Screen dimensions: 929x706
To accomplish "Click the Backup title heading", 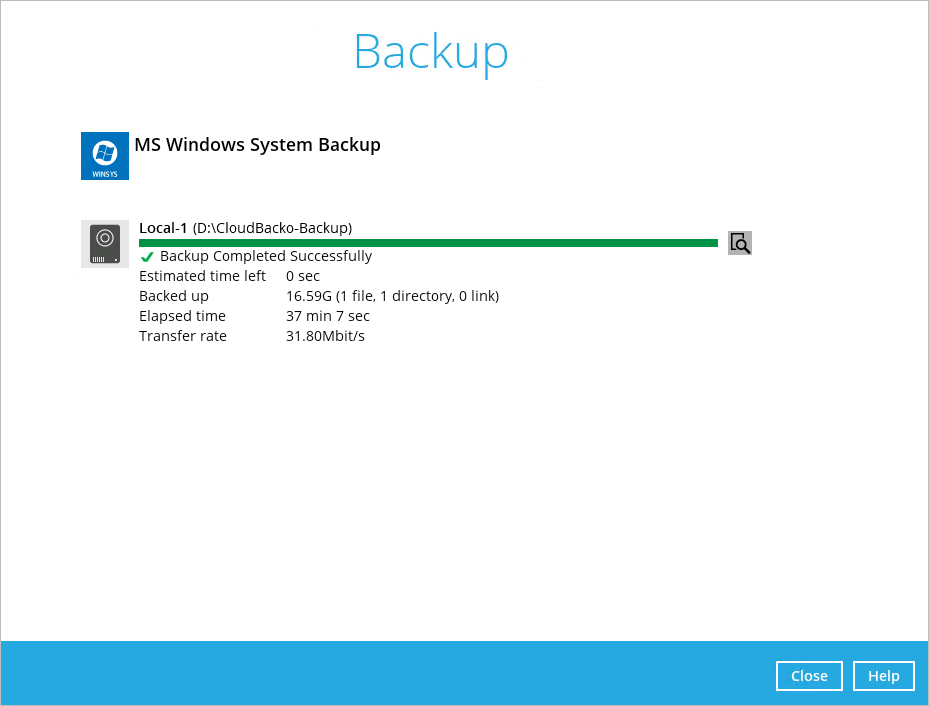I will (x=430, y=52).
